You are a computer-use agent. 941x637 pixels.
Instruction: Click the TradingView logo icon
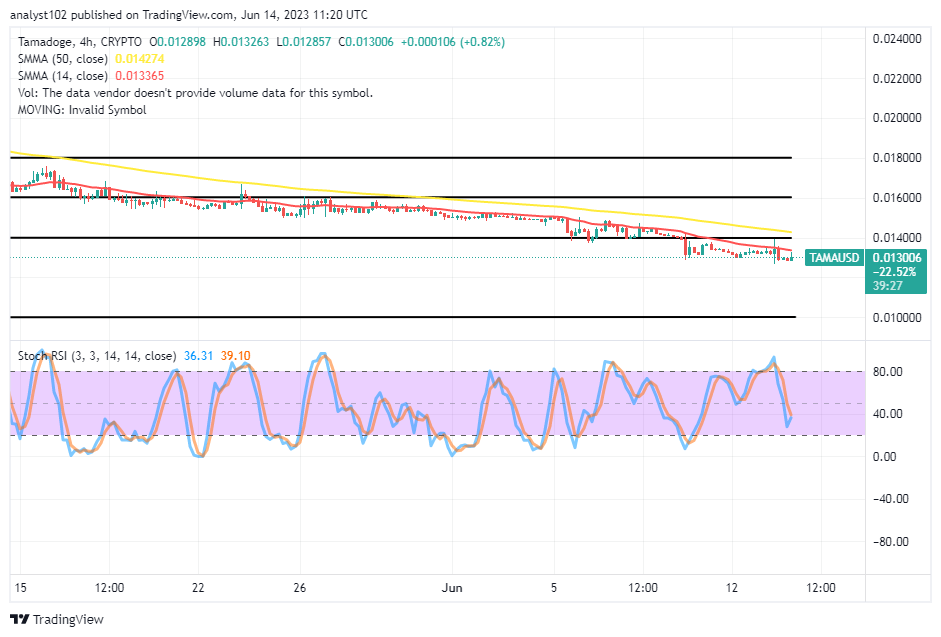pos(20,619)
